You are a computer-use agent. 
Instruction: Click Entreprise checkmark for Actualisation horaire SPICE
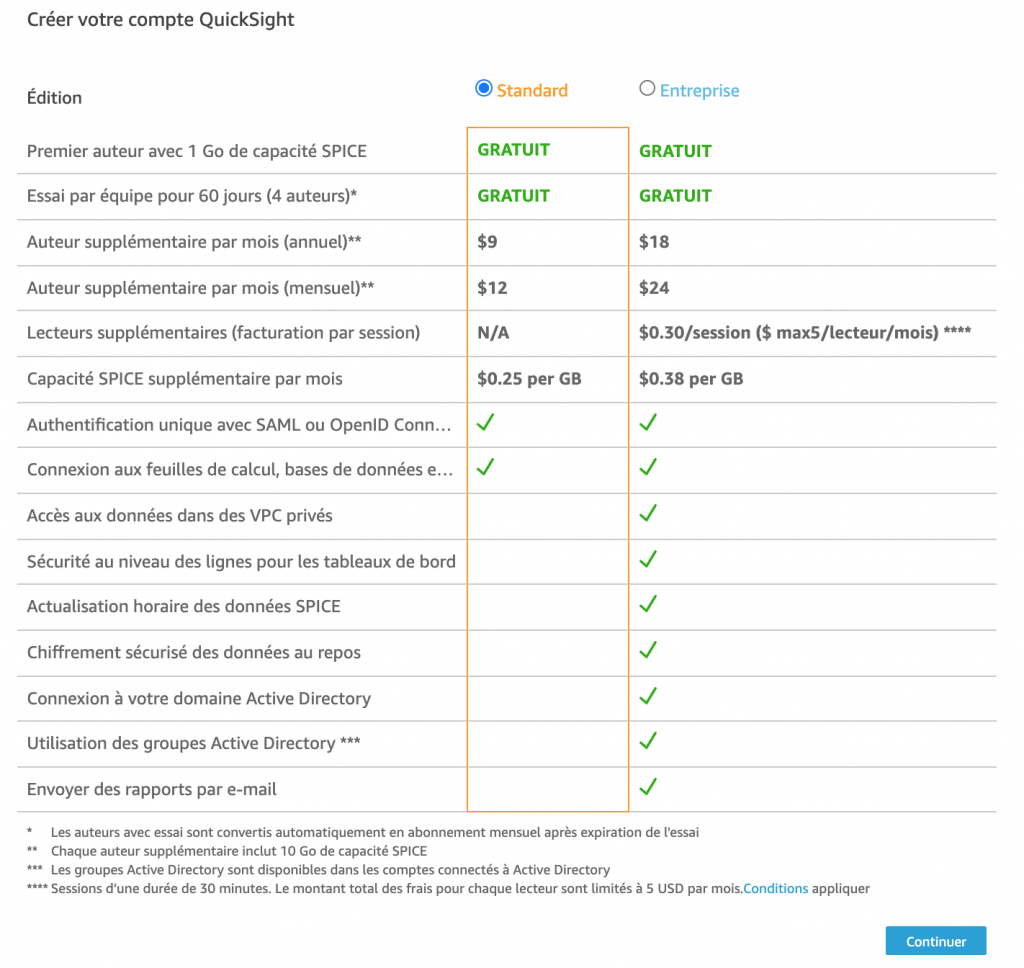[648, 604]
